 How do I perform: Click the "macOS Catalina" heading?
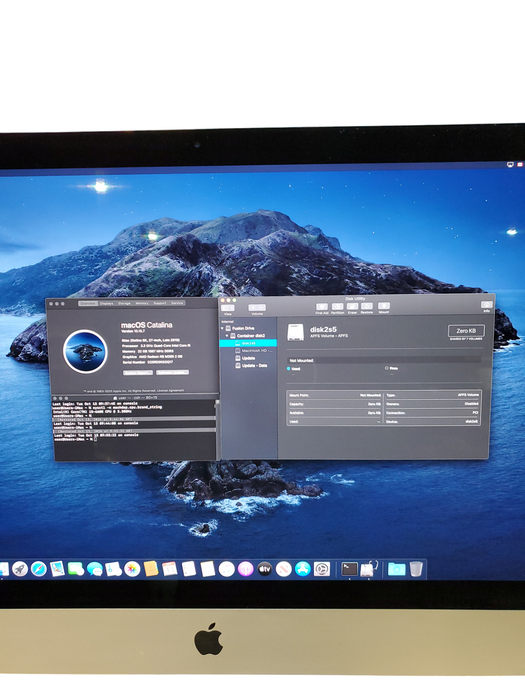click(x=146, y=325)
